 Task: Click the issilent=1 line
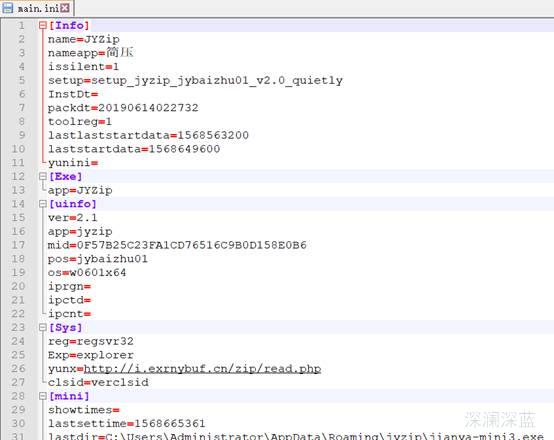83,66
